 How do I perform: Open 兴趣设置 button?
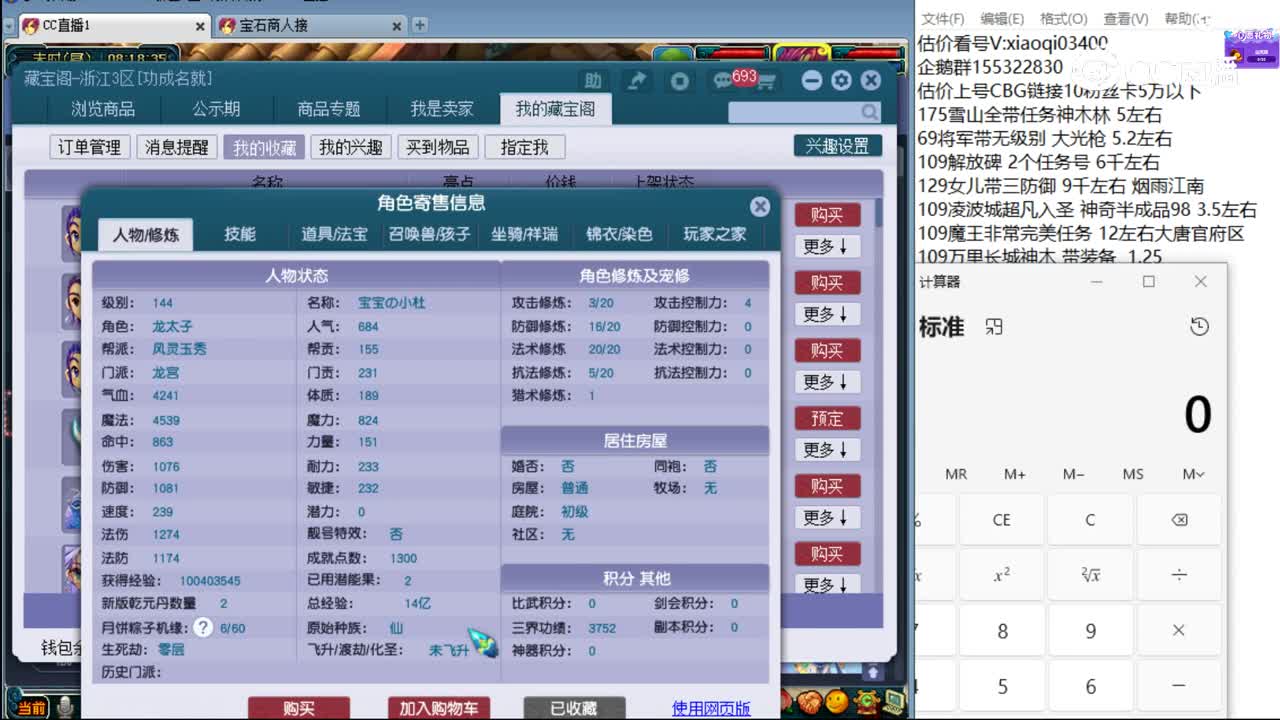838,146
